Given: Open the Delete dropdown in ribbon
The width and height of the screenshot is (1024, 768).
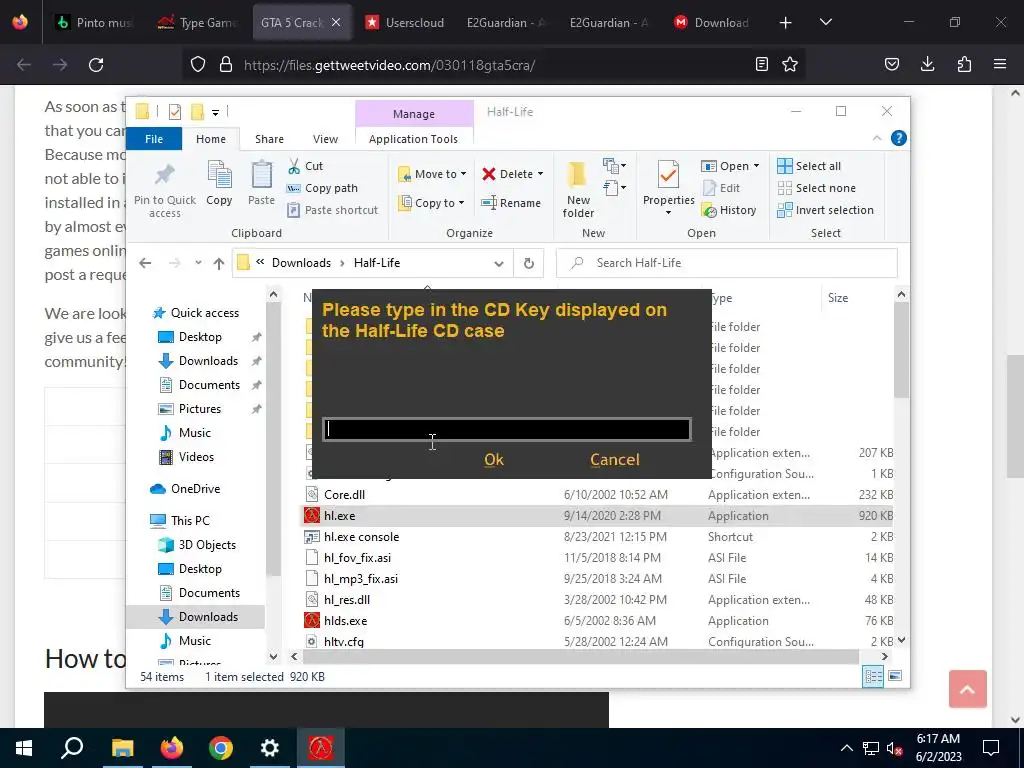Looking at the screenshot, I should coord(513,174).
